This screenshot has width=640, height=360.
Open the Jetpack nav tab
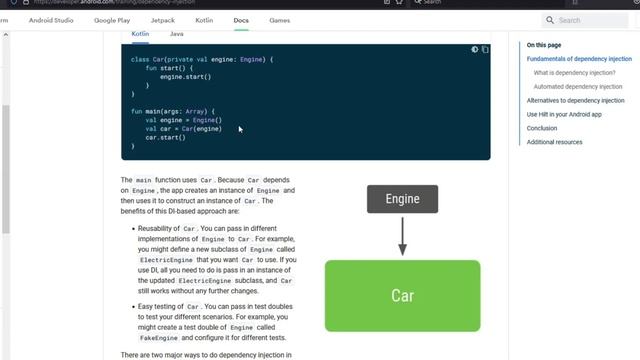pyautogui.click(x=162, y=20)
